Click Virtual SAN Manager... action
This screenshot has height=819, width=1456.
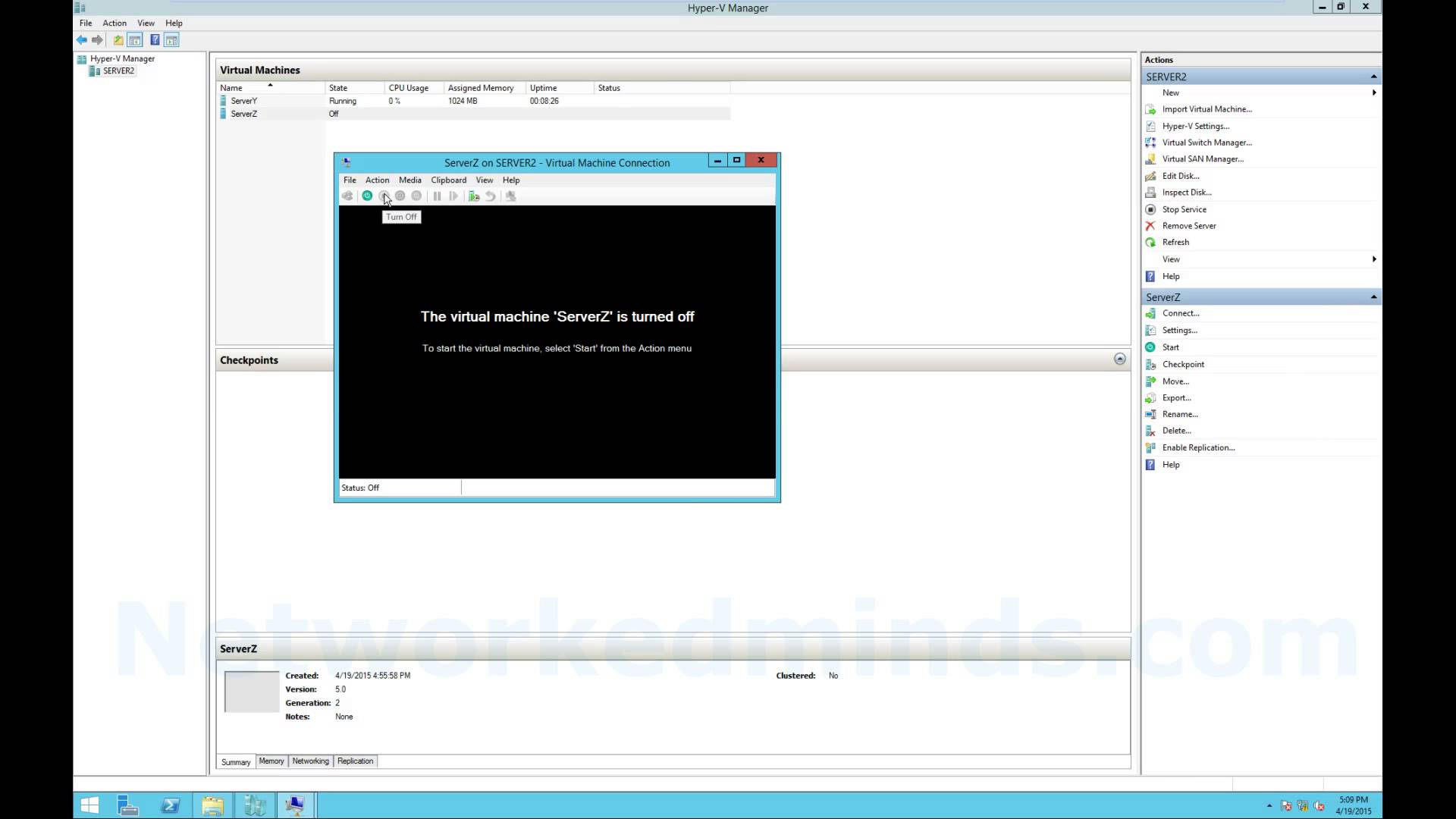pyautogui.click(x=1203, y=159)
